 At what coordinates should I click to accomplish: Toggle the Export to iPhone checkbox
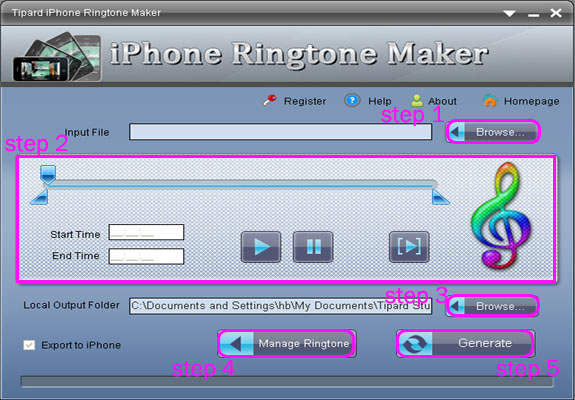click(x=29, y=345)
